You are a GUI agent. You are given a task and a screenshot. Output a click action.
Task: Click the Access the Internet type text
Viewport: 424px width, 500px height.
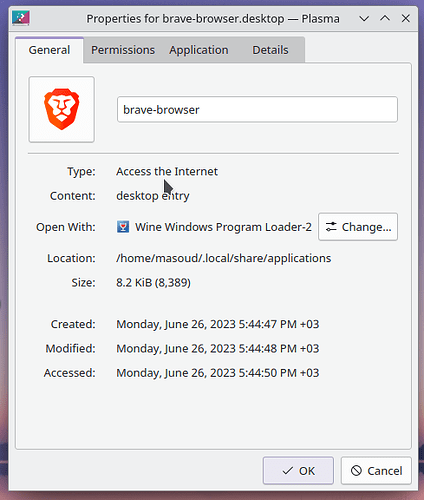[x=167, y=171]
